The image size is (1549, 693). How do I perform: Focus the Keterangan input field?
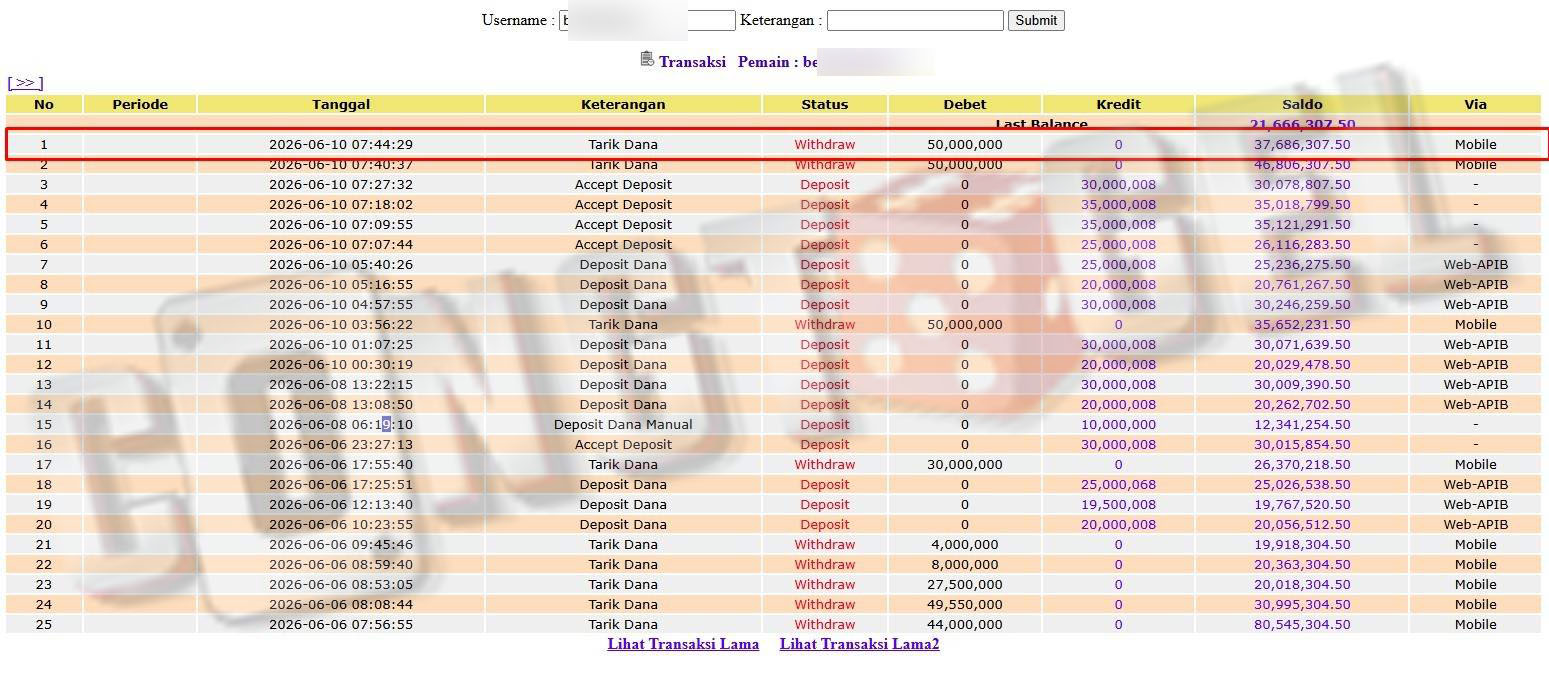point(915,20)
